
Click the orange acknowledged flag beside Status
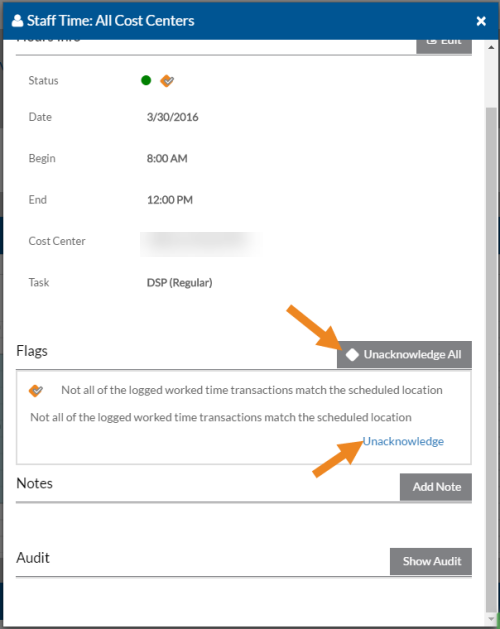[x=167, y=81]
